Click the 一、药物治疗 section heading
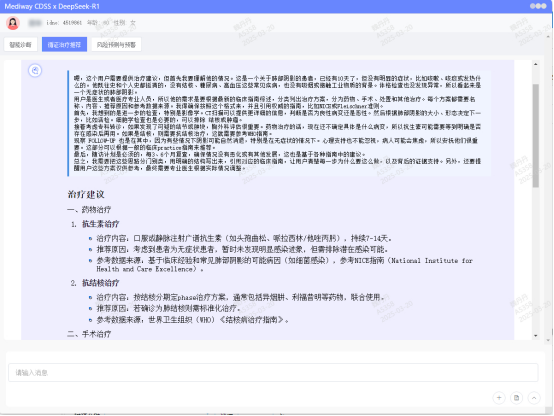This screenshot has width=554, height=416. pyautogui.click(x=89, y=210)
